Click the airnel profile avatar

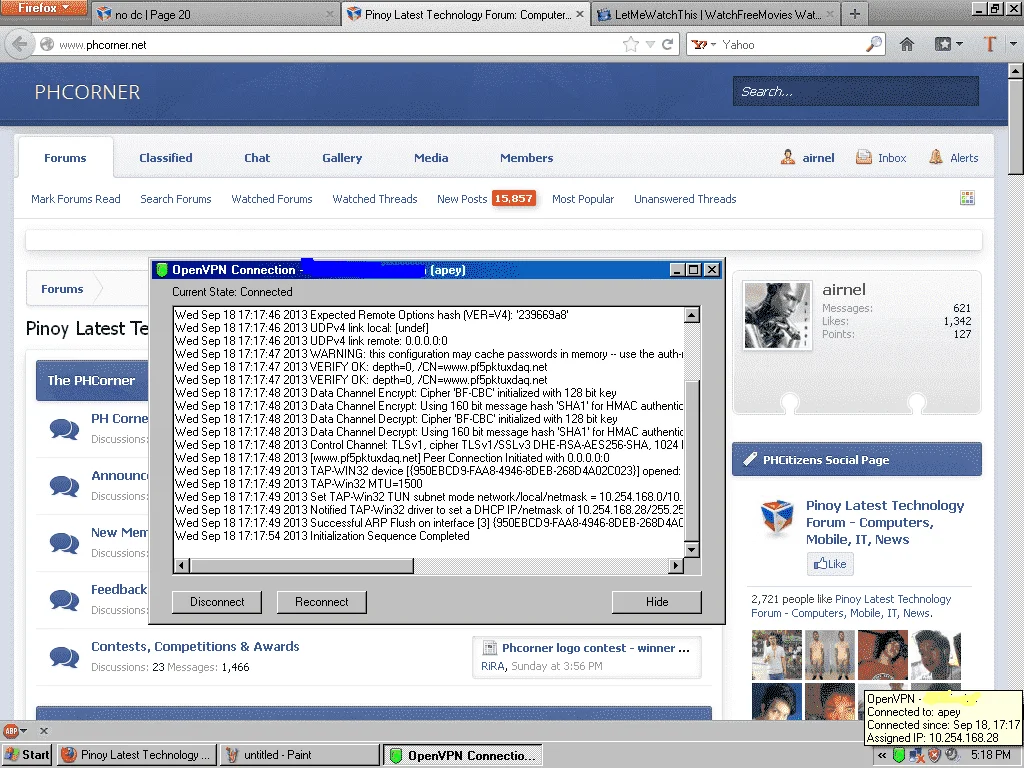point(777,316)
